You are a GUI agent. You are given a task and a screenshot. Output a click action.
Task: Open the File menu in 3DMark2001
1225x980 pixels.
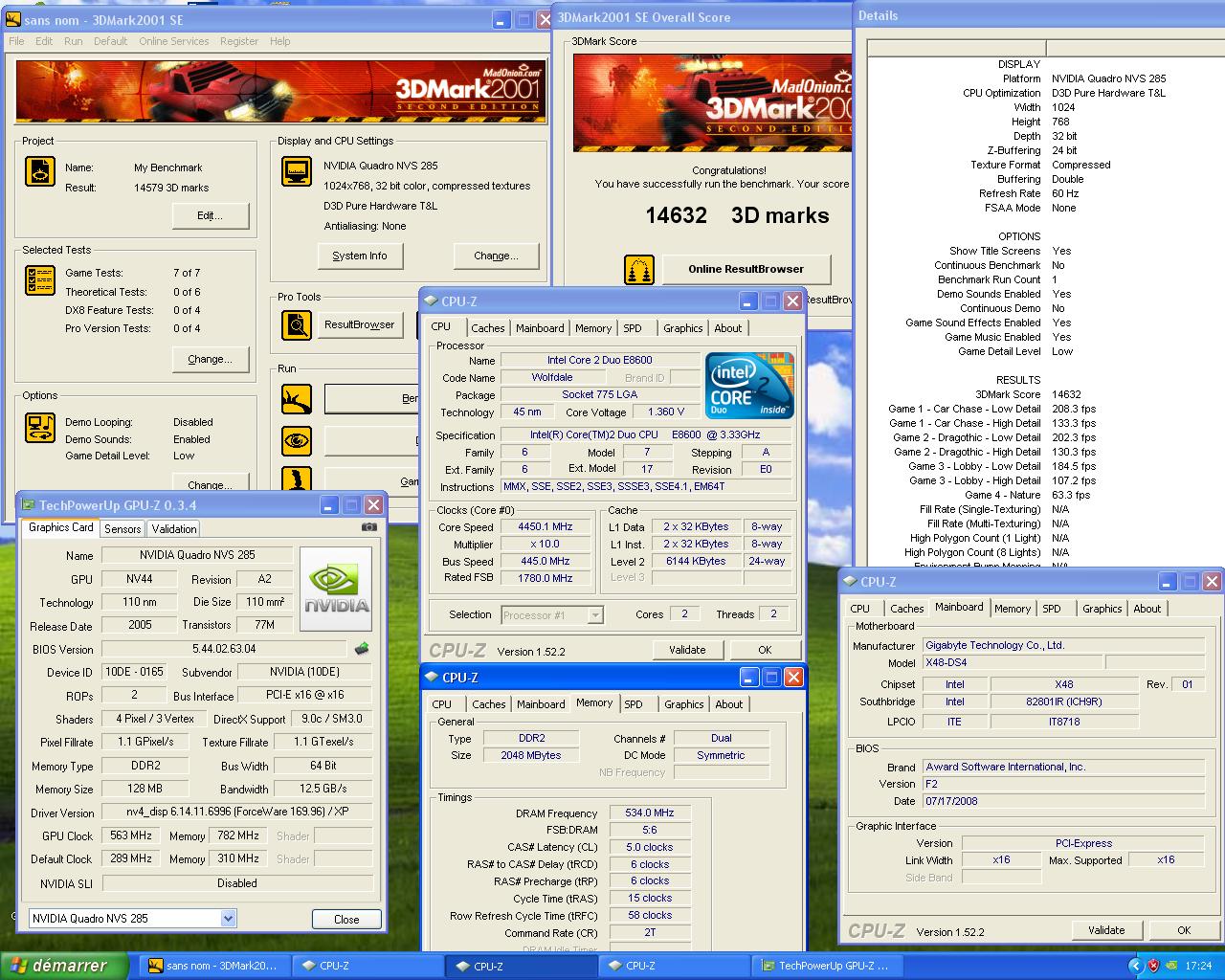16,41
